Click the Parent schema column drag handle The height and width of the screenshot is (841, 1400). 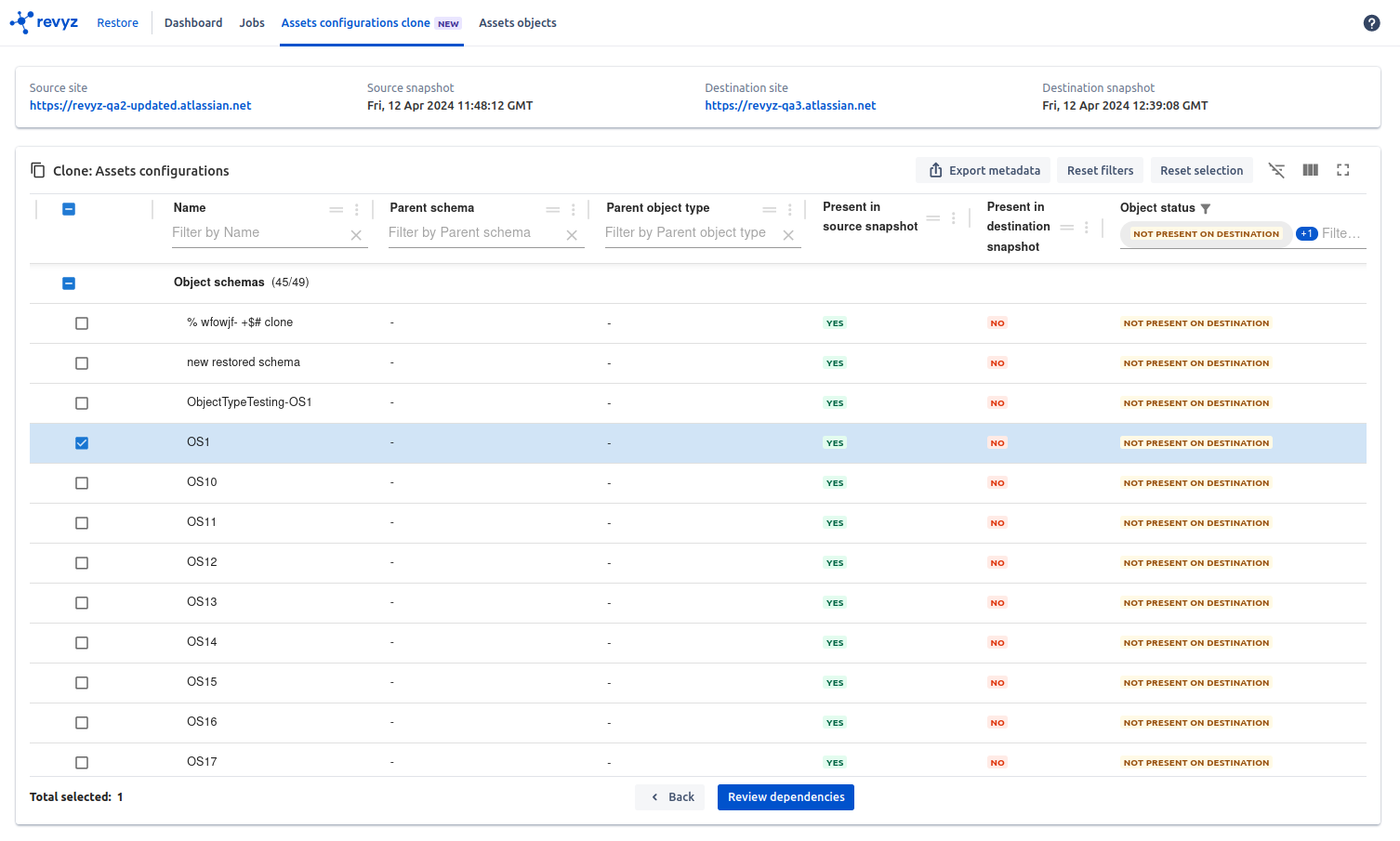pos(552,210)
